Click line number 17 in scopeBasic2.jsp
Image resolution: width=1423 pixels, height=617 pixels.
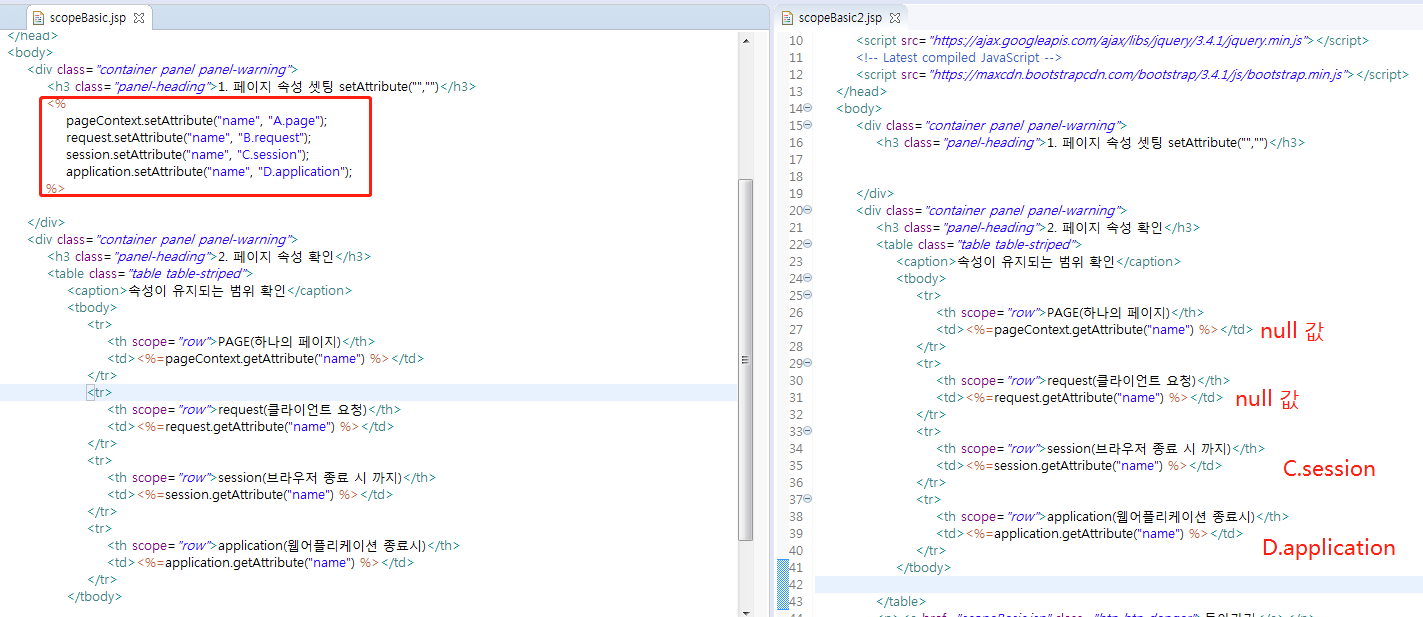click(x=795, y=159)
